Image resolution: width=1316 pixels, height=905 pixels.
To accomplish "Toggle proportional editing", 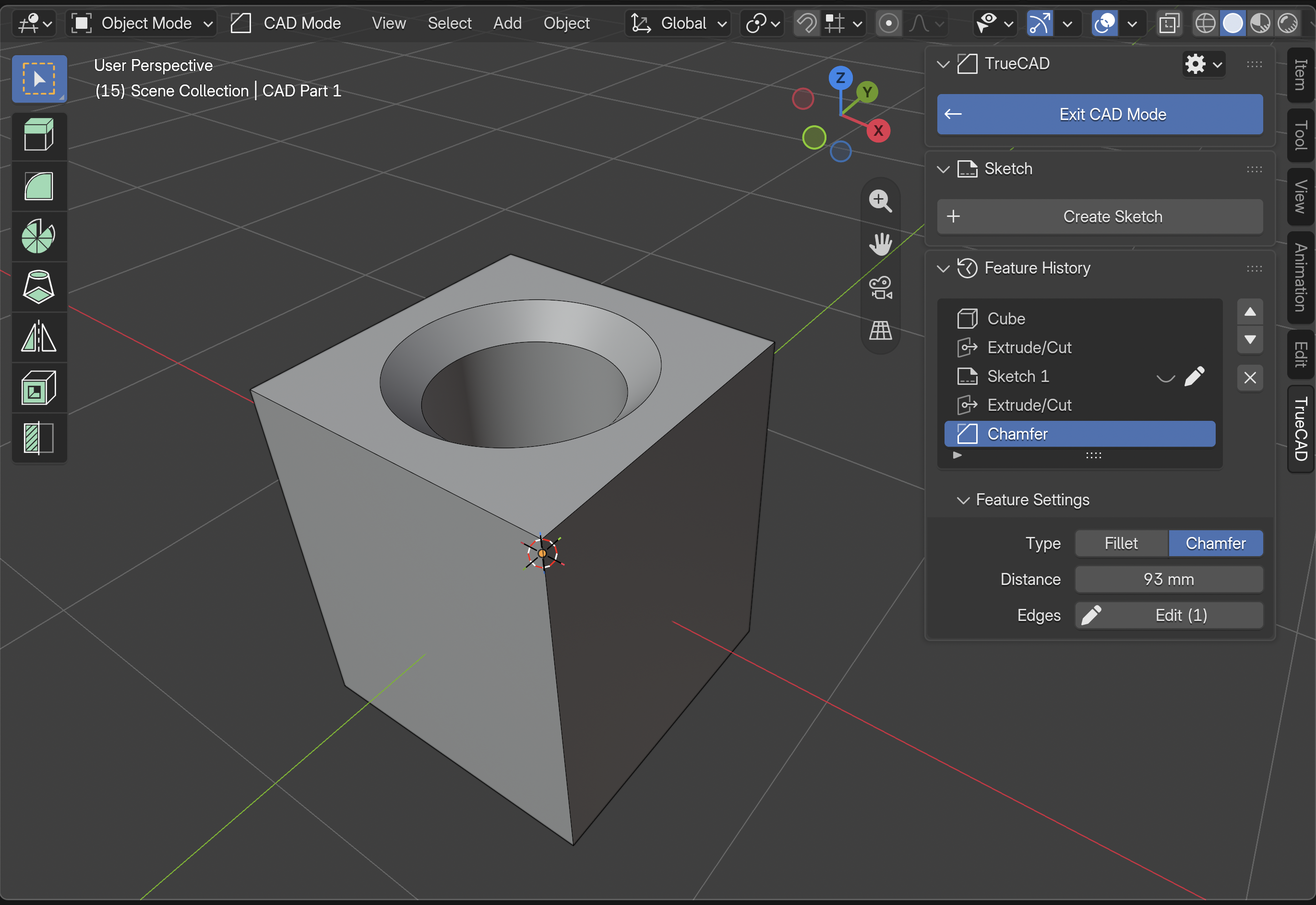I will coord(888,23).
